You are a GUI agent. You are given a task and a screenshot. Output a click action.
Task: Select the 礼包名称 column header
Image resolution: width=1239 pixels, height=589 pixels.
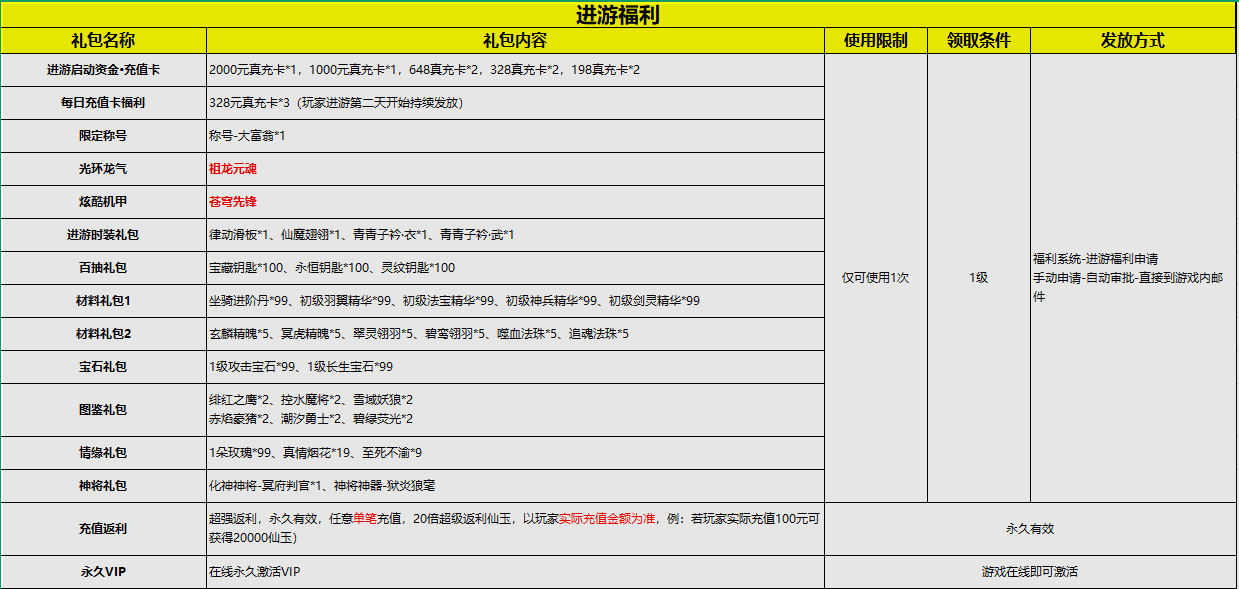point(103,41)
